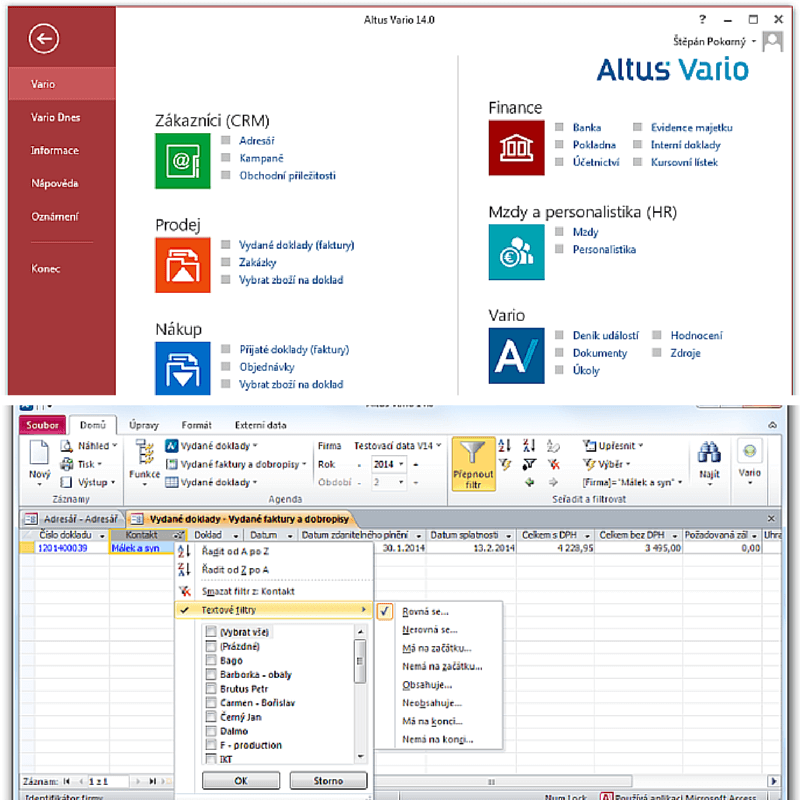This screenshot has height=800, width=800.
Task: Check the Černý Jan checkbox
Action: click(x=211, y=717)
